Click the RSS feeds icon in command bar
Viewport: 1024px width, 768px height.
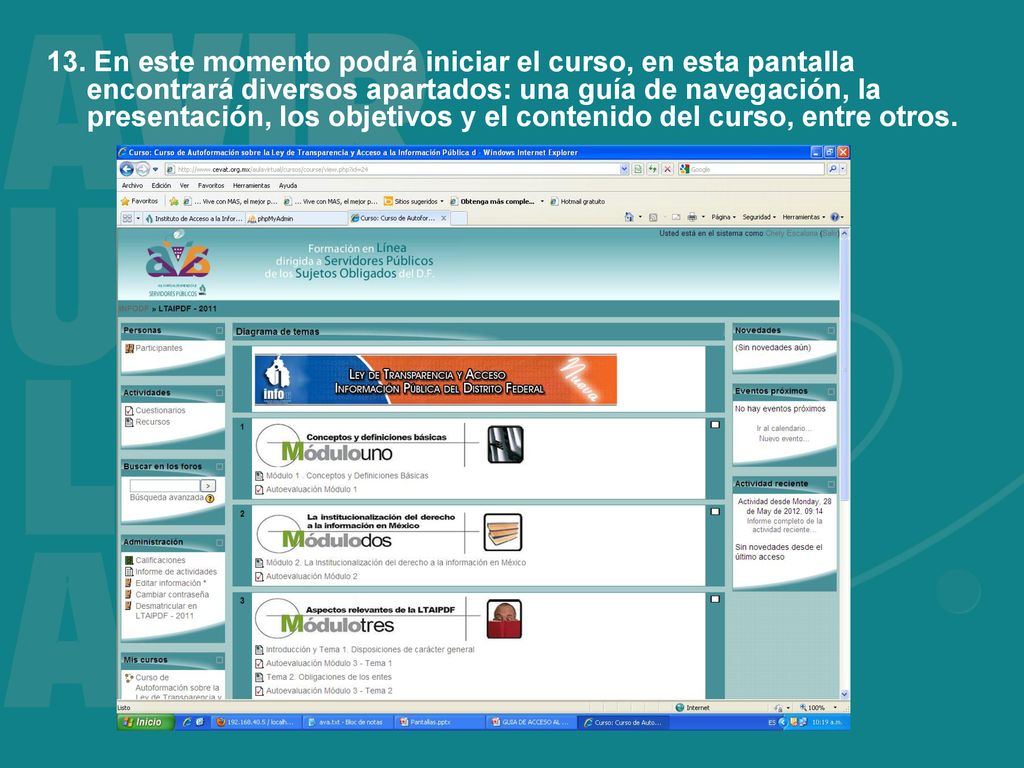click(x=652, y=217)
